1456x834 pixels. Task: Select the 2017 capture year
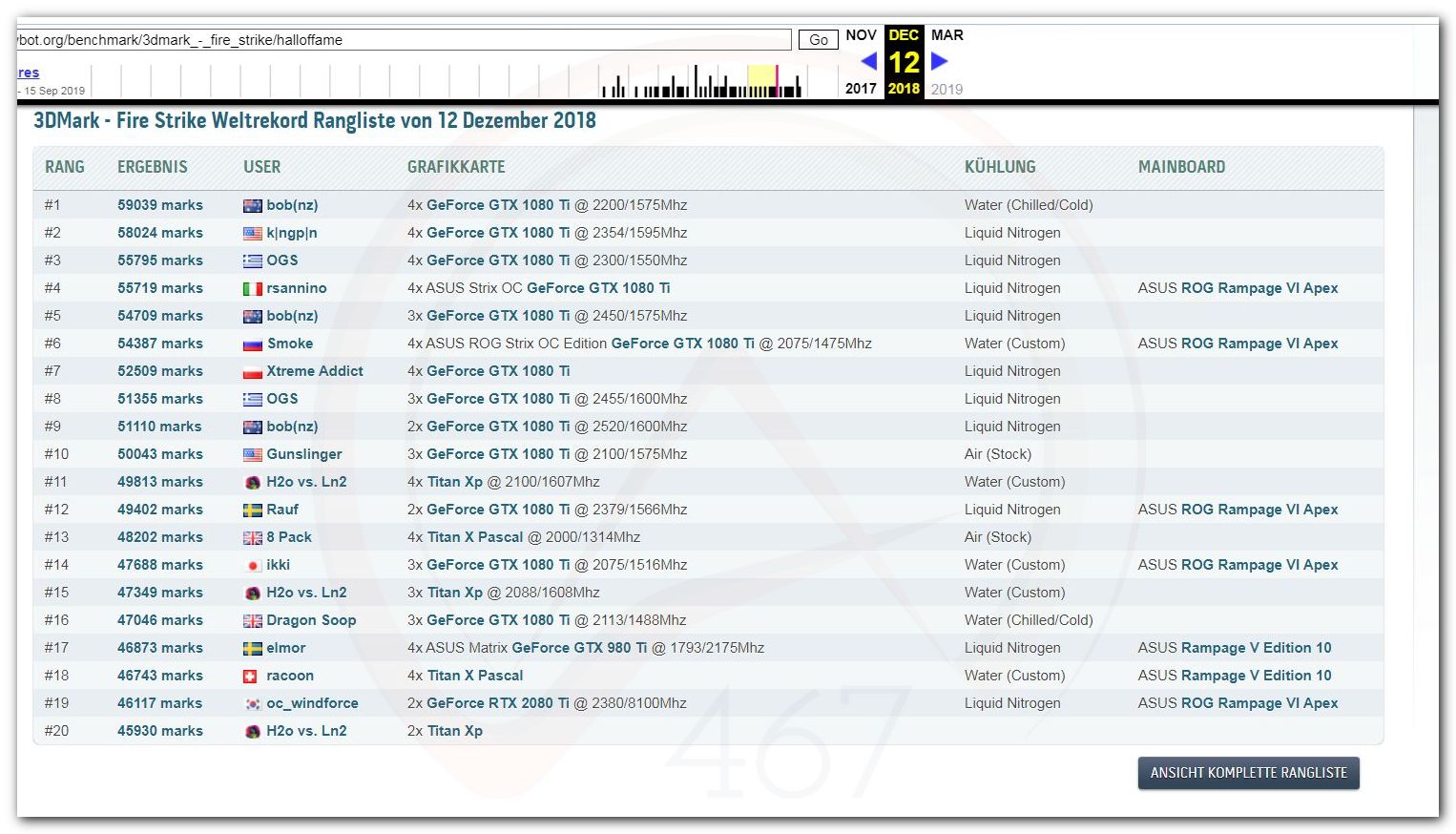(861, 89)
